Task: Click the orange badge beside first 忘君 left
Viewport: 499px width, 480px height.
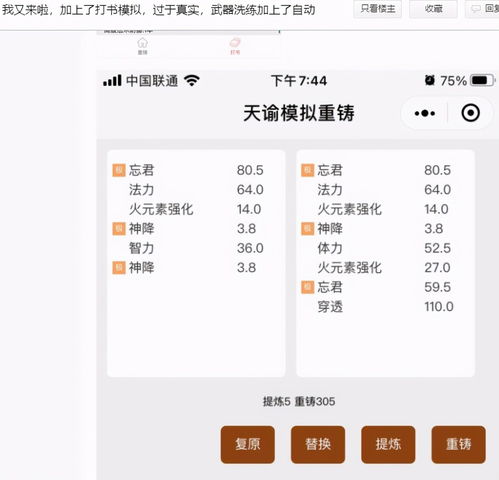Action: tap(119, 170)
